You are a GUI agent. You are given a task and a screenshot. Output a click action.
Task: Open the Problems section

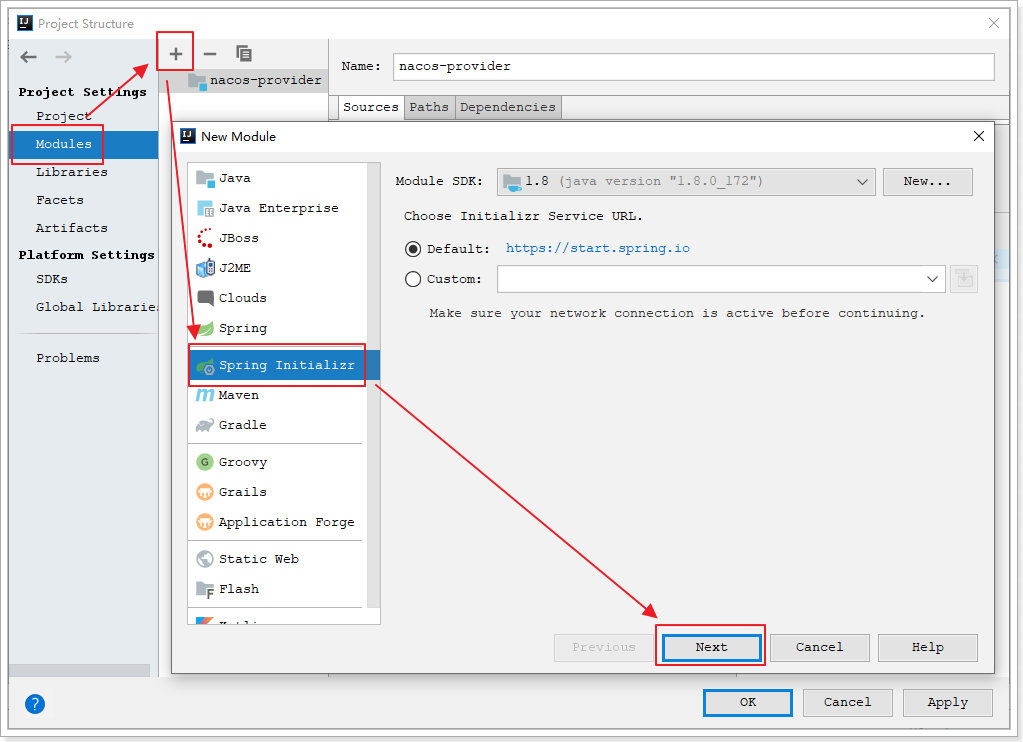68,358
